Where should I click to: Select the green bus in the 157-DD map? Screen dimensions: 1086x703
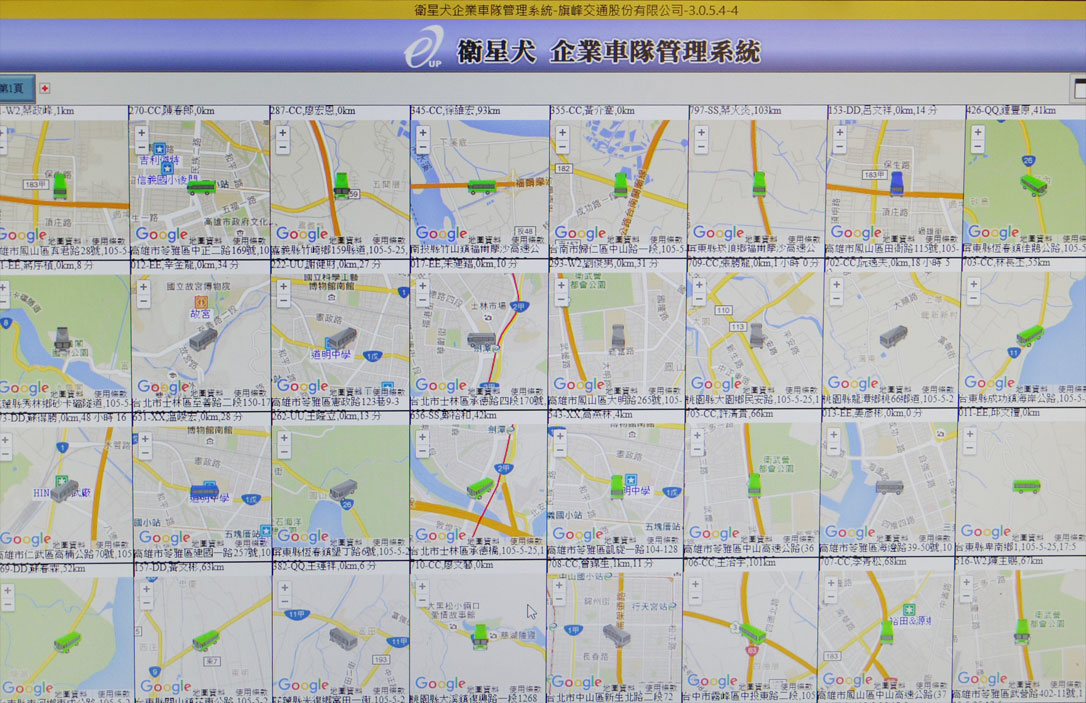click(x=206, y=641)
